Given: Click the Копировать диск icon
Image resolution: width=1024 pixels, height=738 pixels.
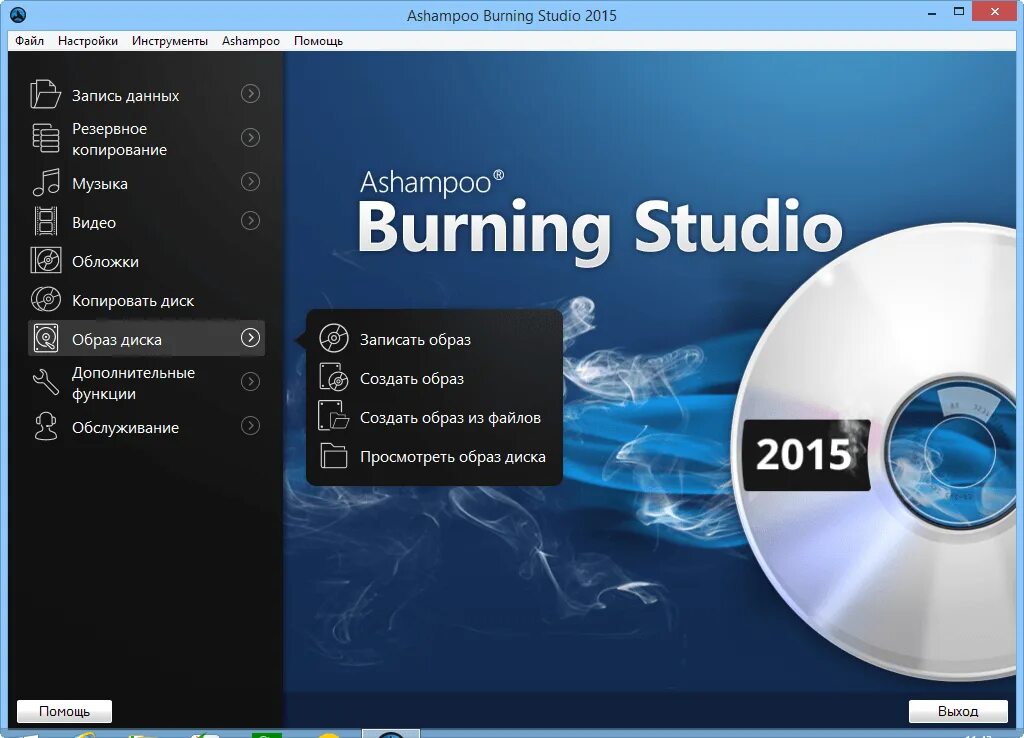Looking at the screenshot, I should point(46,299).
